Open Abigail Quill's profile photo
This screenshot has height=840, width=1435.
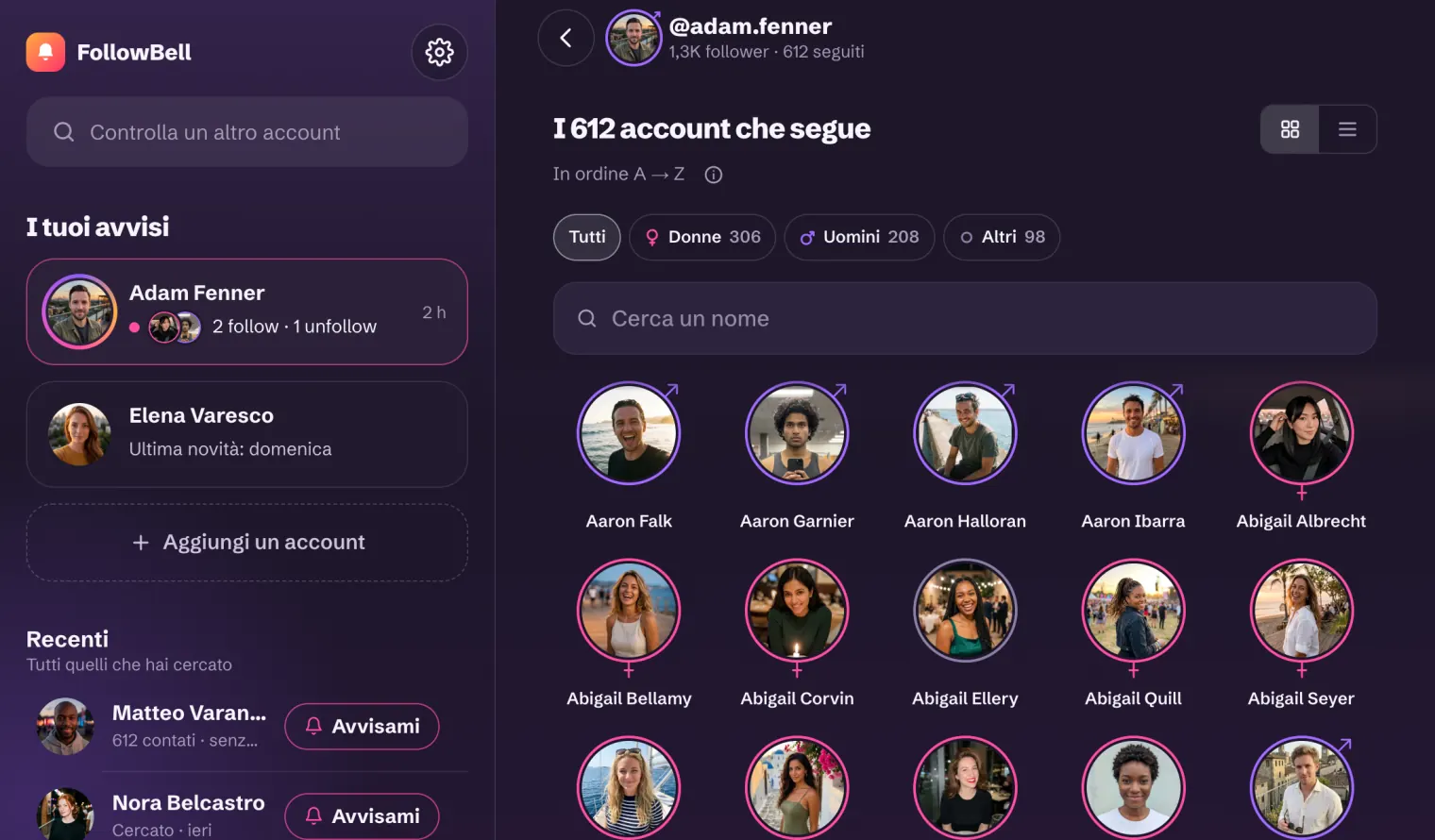coord(1133,611)
